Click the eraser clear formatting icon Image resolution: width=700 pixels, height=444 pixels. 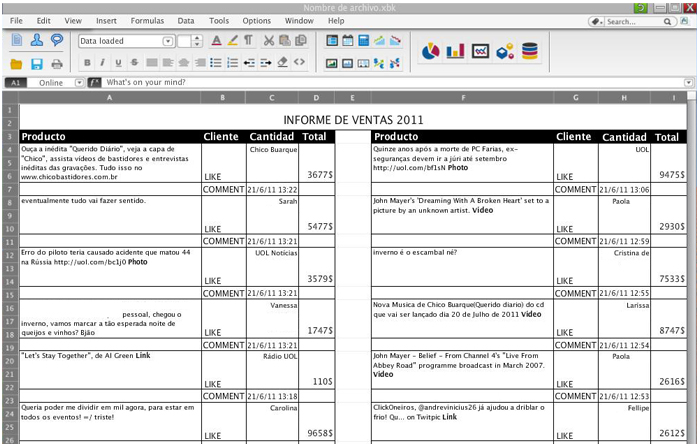pos(283,62)
